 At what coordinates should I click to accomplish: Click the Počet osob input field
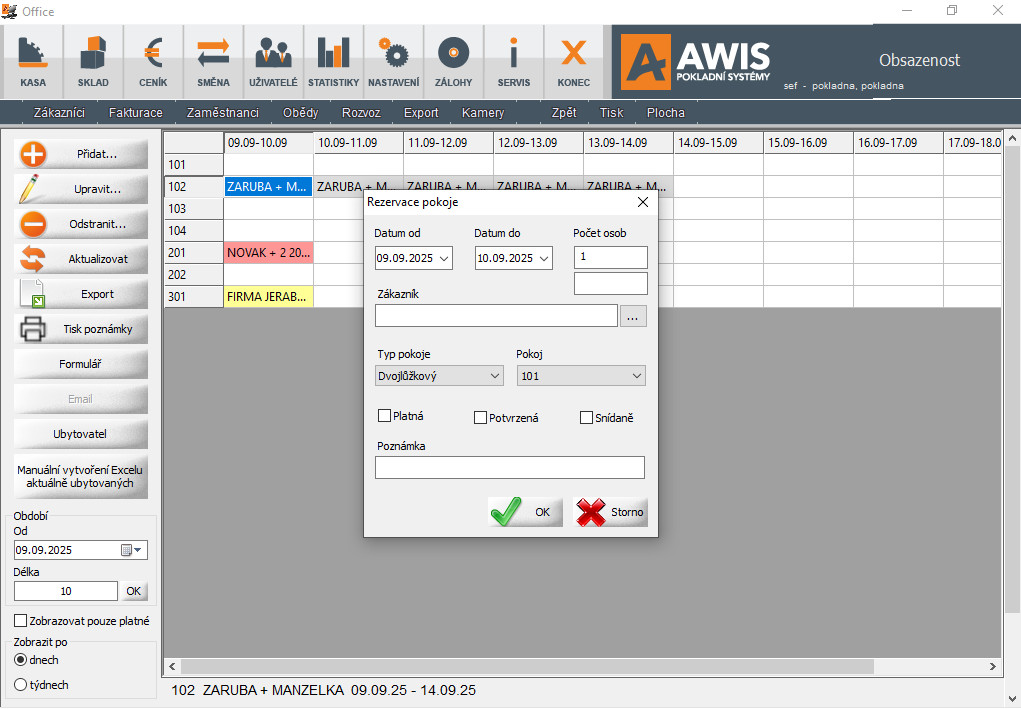tap(611, 257)
